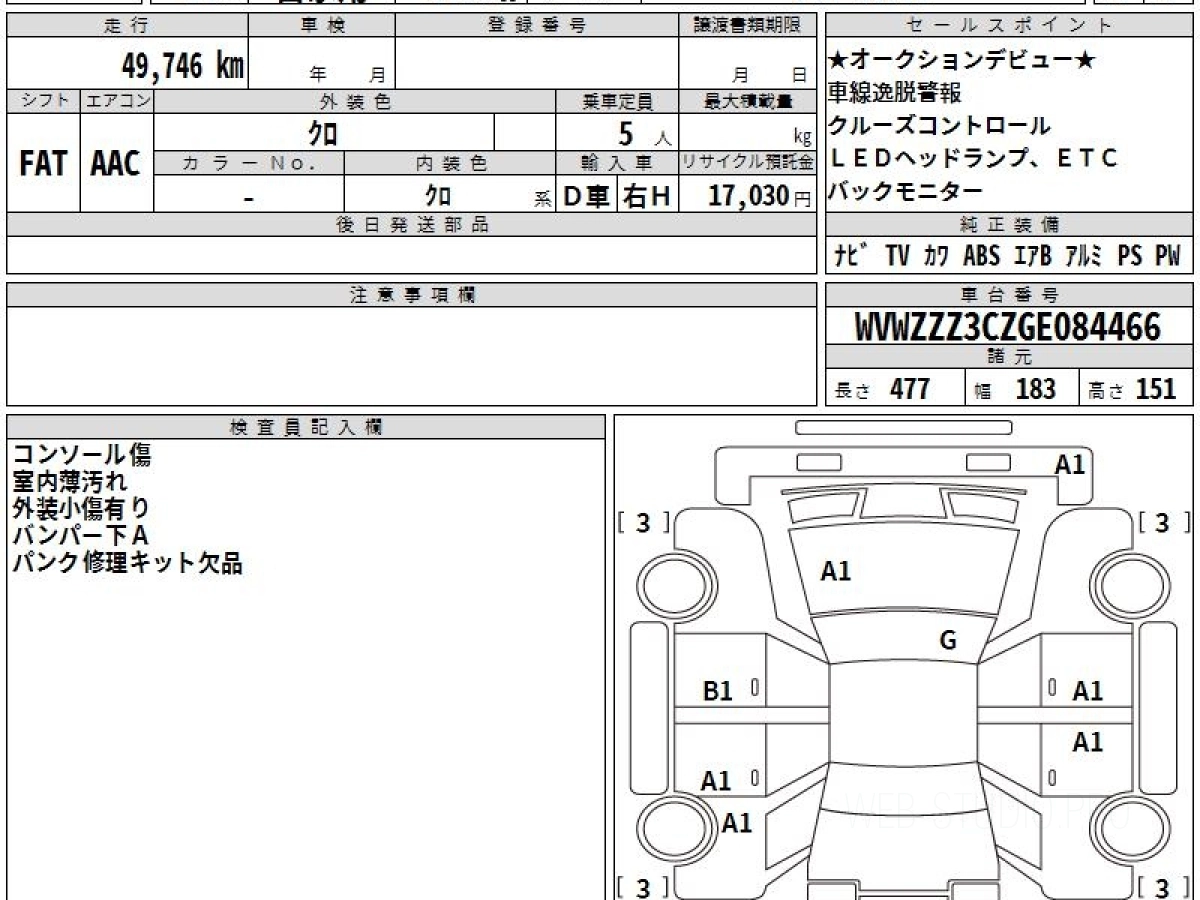Click the 最大積載量 header
1200x900 pixels.
click(747, 101)
